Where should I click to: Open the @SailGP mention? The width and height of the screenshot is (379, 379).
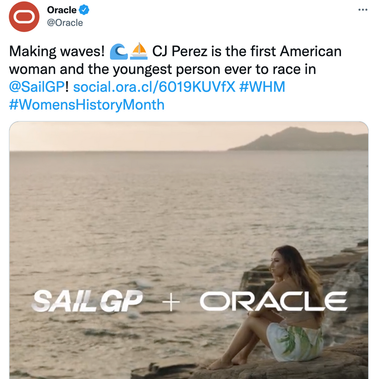[x=37, y=87]
